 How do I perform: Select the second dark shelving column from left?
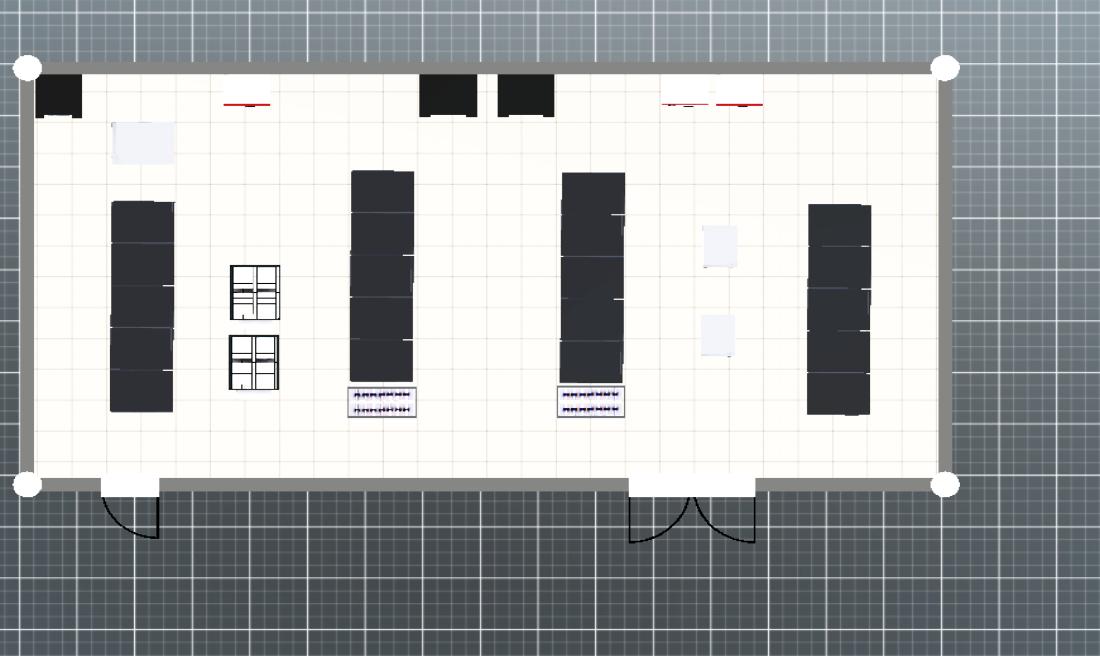pos(382,276)
